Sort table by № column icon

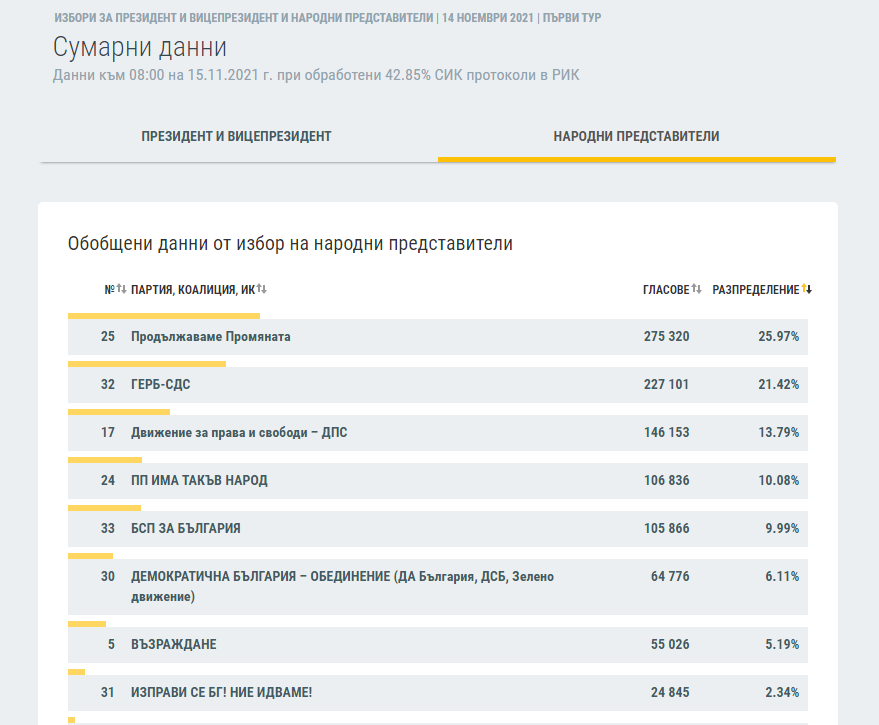121,290
